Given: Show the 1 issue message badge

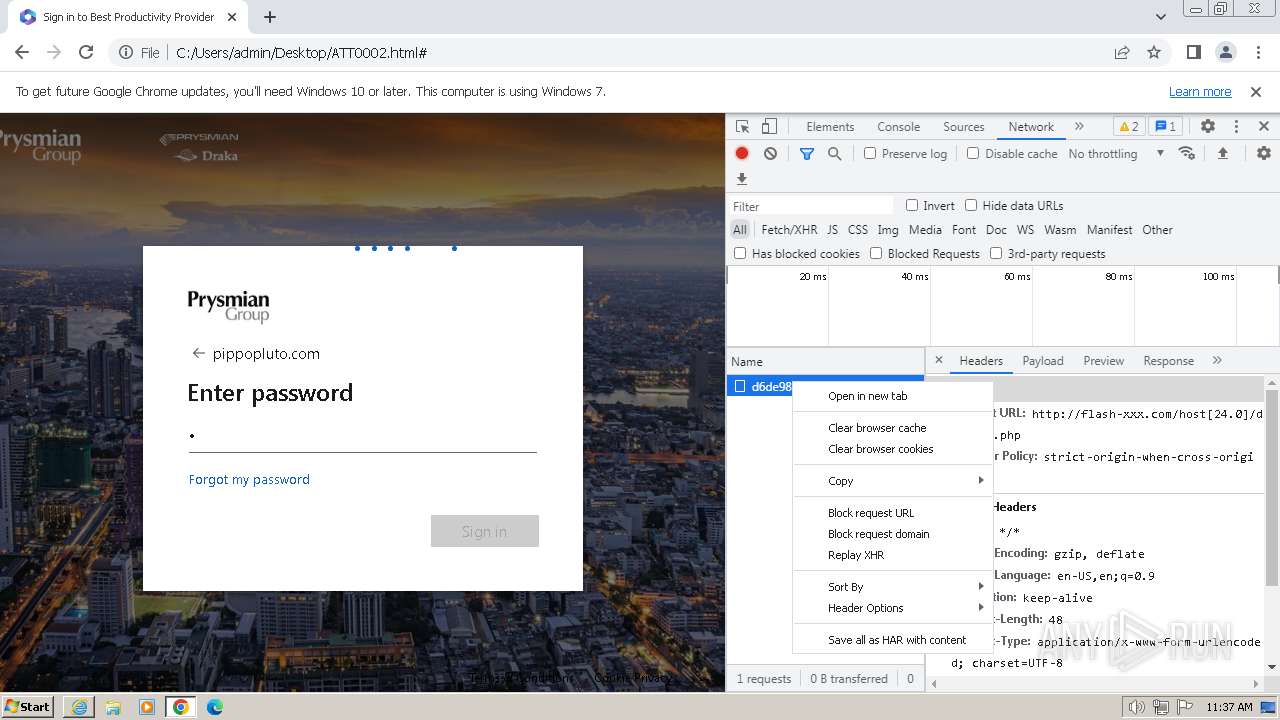Looking at the screenshot, I should tap(1165, 127).
